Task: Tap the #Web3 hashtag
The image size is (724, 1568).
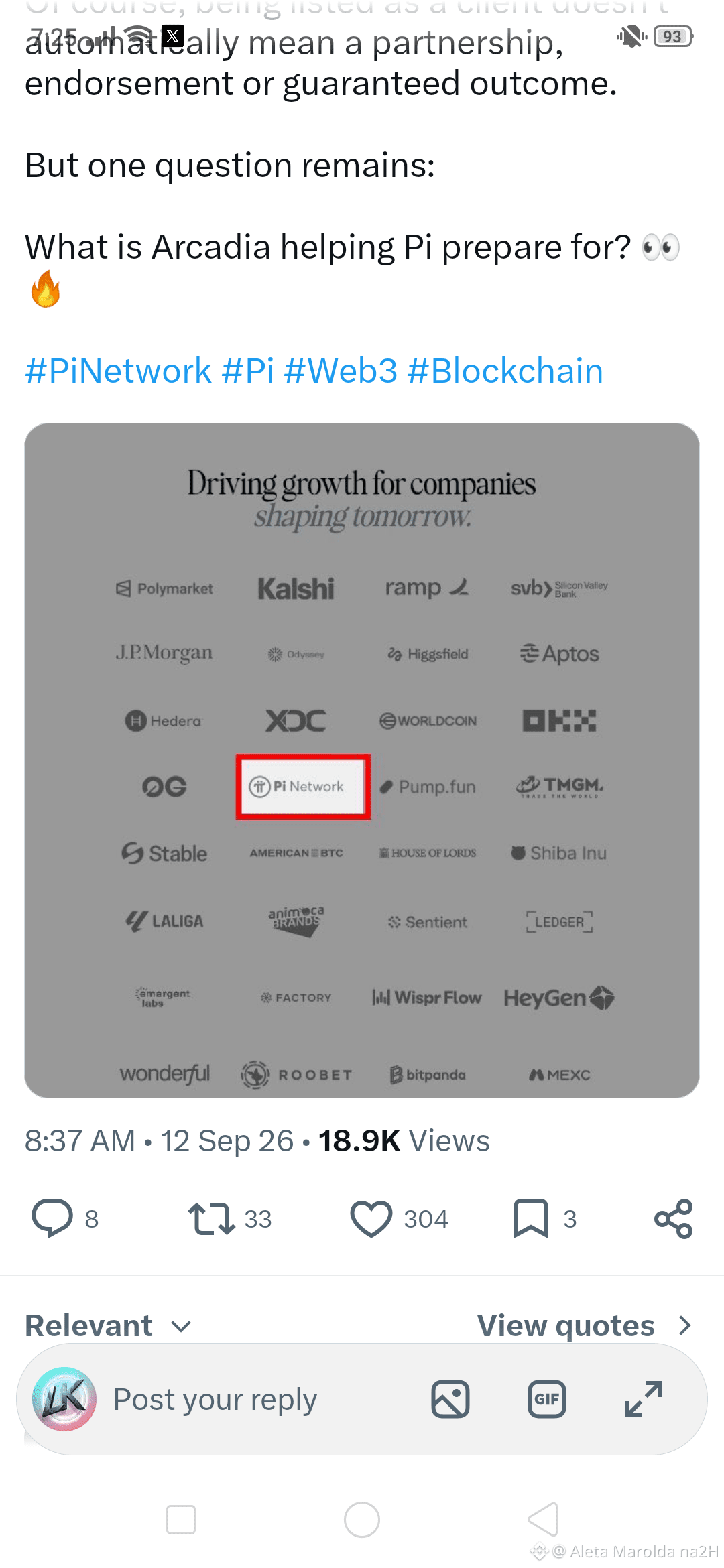Action: pyautogui.click(x=341, y=371)
